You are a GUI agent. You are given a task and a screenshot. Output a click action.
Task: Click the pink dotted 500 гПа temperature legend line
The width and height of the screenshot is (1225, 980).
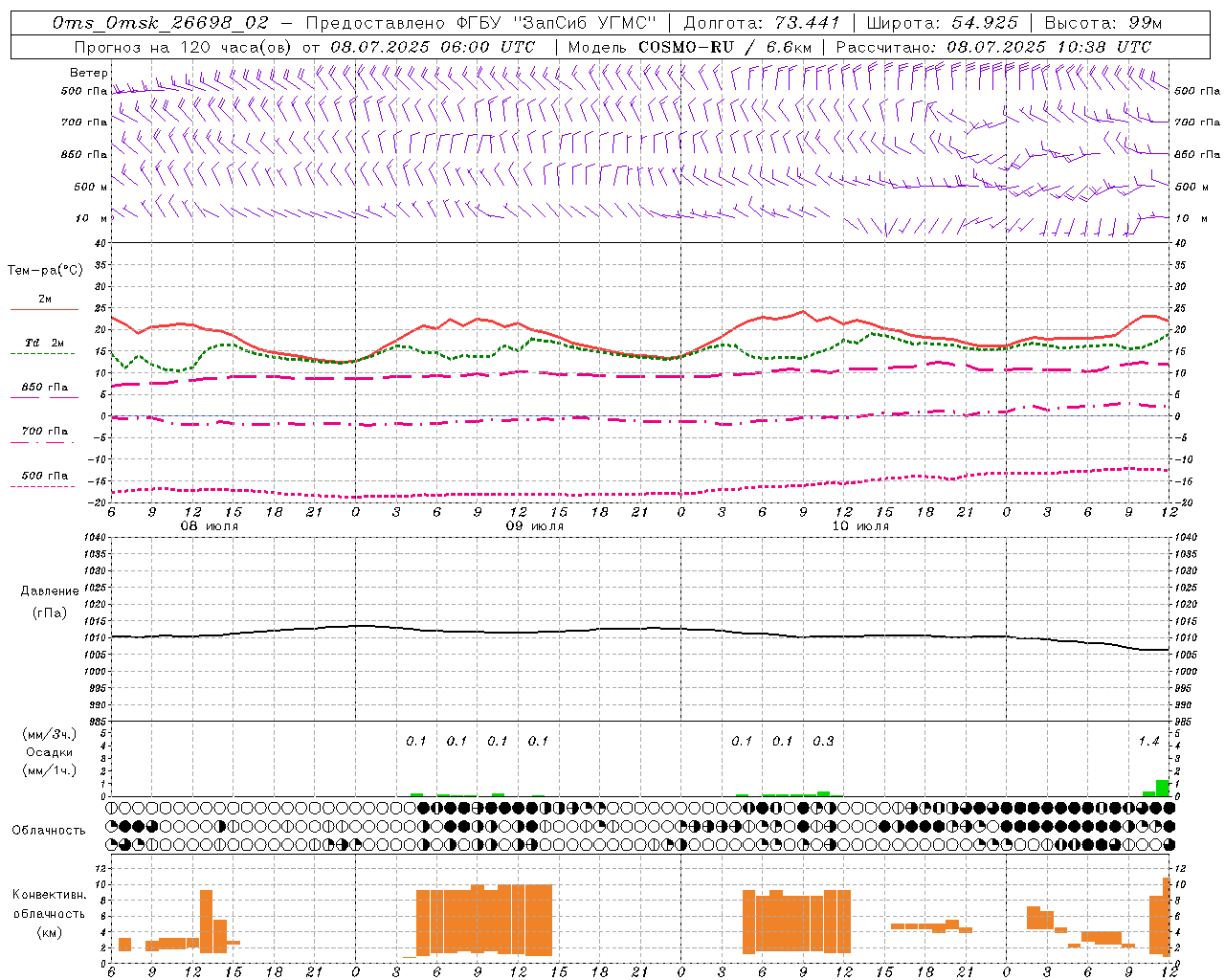click(x=42, y=486)
